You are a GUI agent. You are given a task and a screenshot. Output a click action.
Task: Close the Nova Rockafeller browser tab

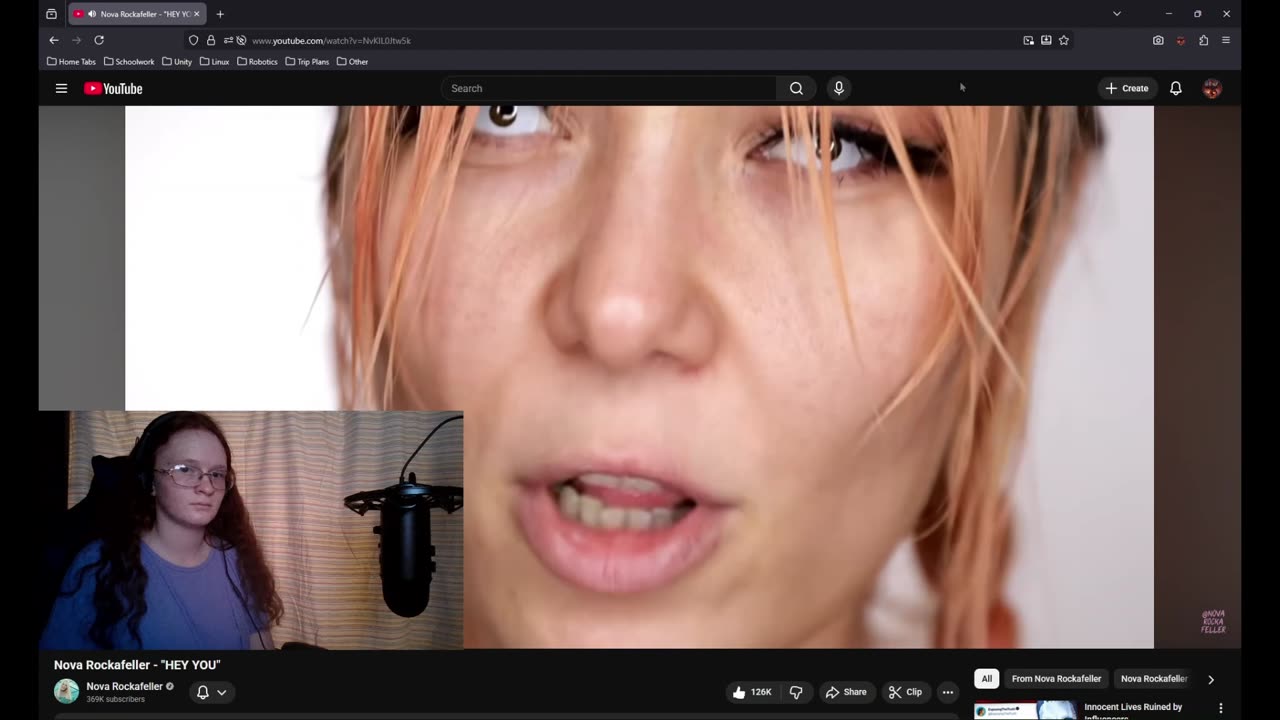tap(197, 14)
